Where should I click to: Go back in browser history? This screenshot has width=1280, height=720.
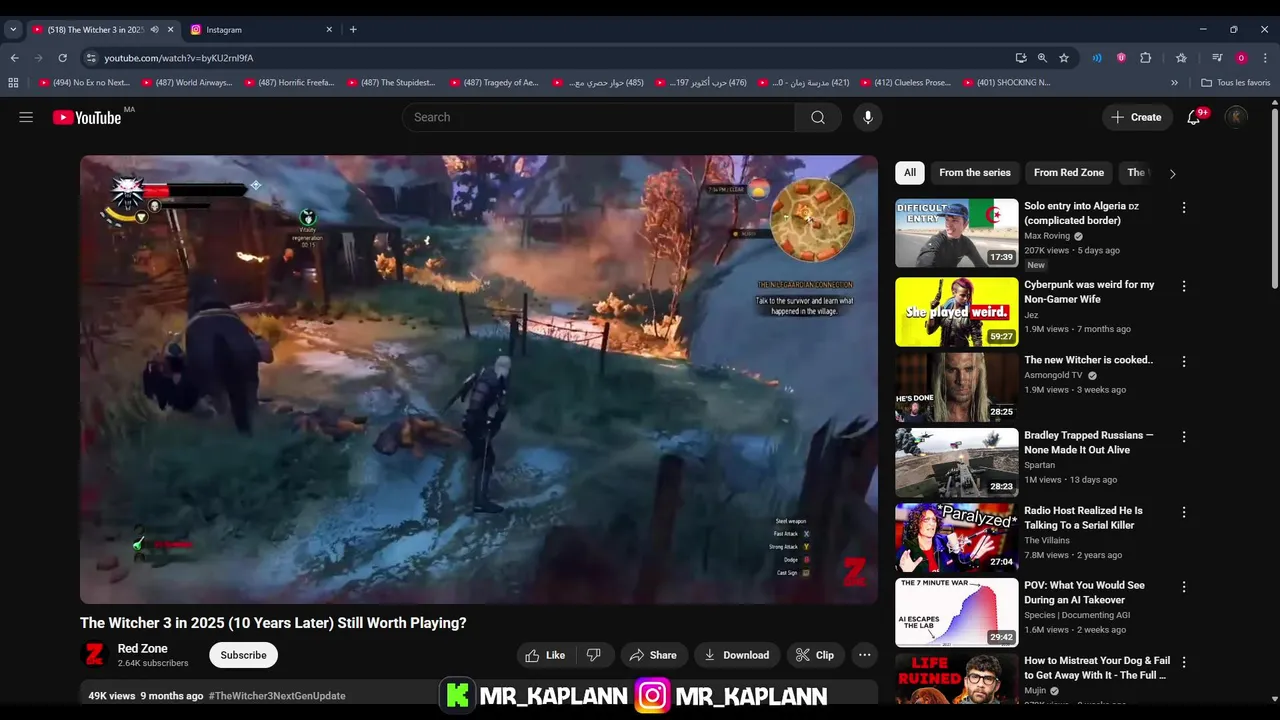tap(14, 58)
